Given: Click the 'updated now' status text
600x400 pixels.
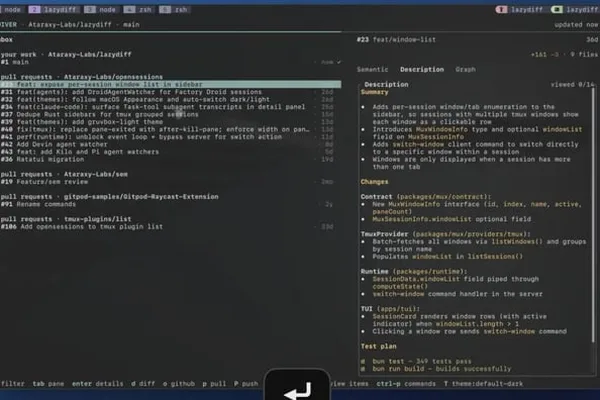Looking at the screenshot, I should tap(576, 24).
